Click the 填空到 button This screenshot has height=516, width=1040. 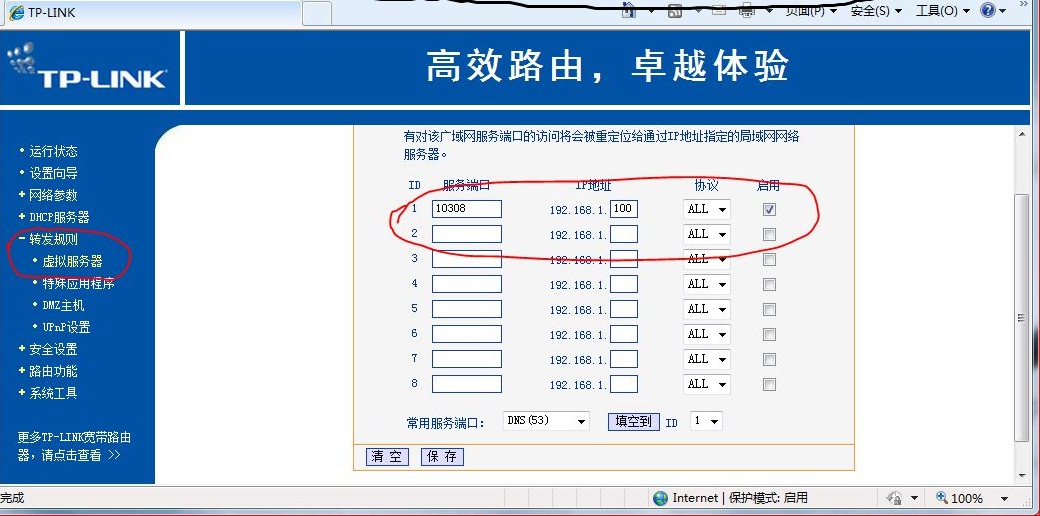[633, 422]
